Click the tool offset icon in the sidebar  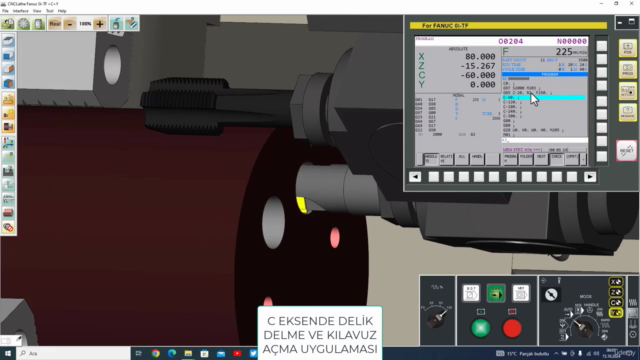pos(8,185)
